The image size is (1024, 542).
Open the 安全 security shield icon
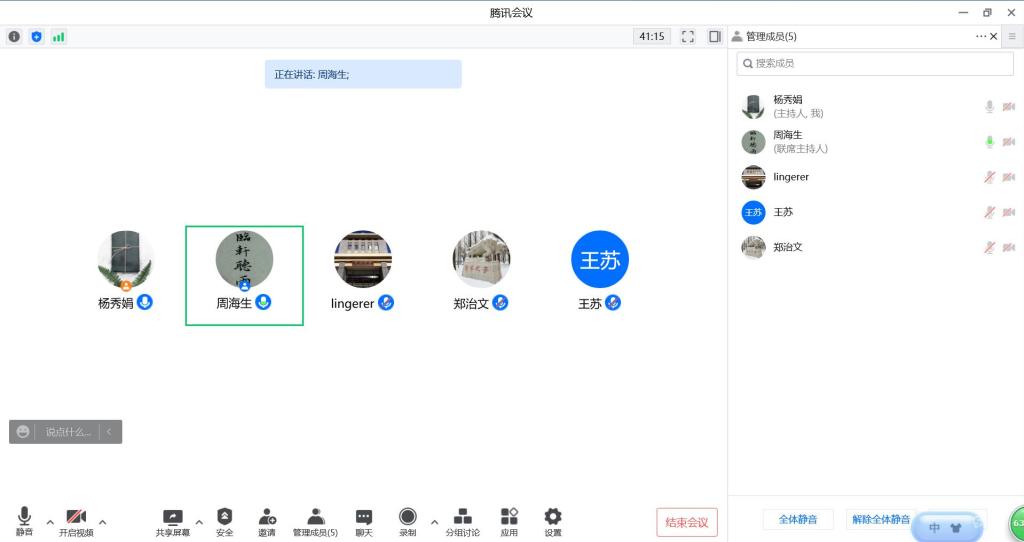point(224,517)
